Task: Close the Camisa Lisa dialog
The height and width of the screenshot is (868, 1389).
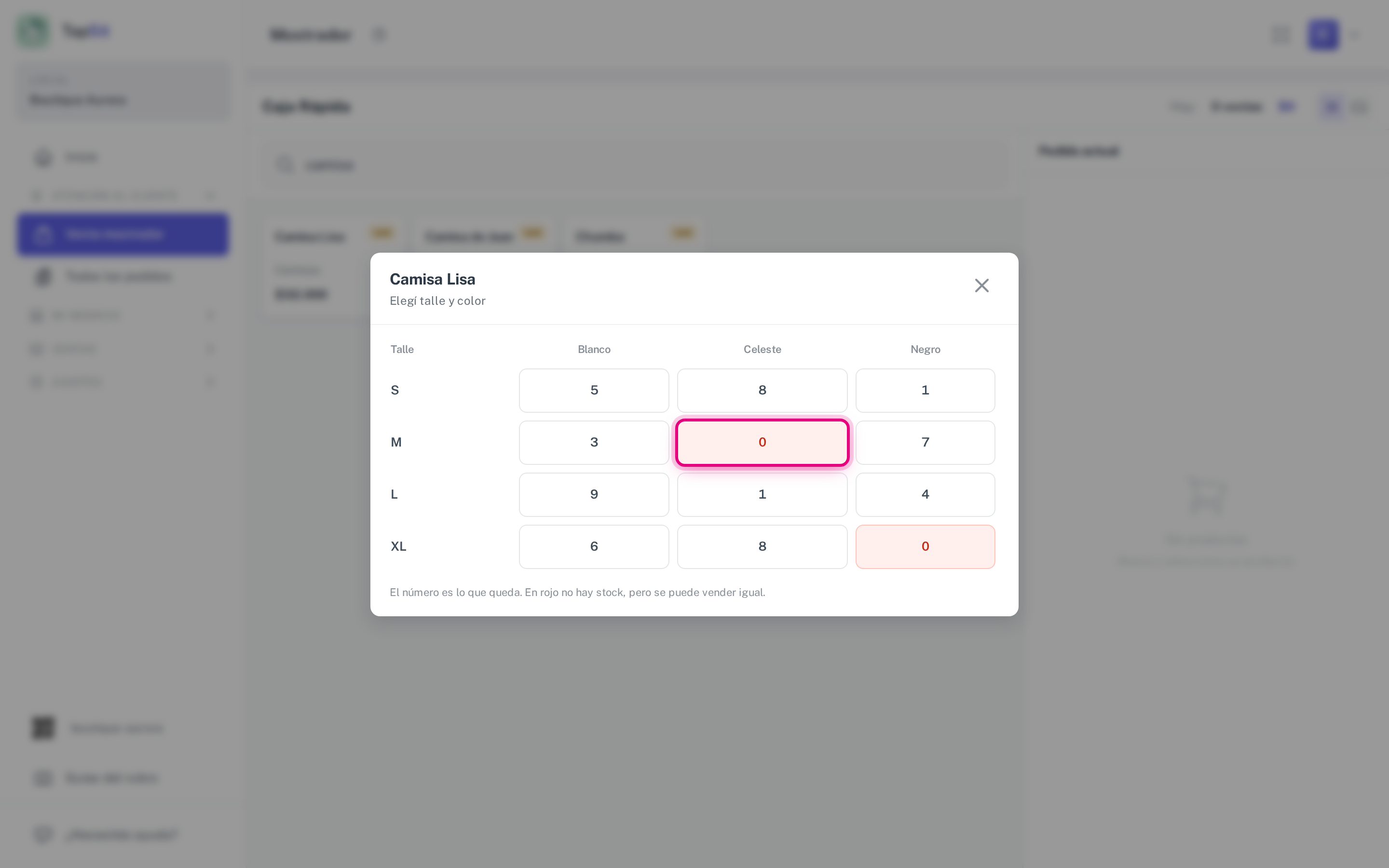Action: pos(981,285)
